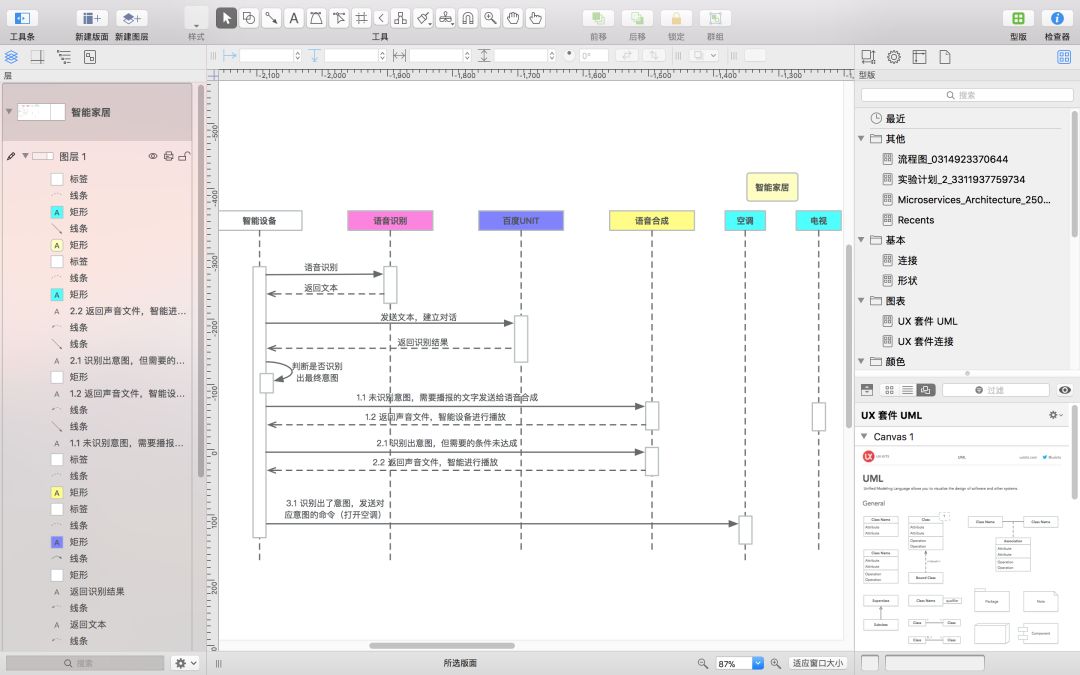1080x675 pixels.
Task: Open the 样式 style dropdown
Action: (196, 19)
